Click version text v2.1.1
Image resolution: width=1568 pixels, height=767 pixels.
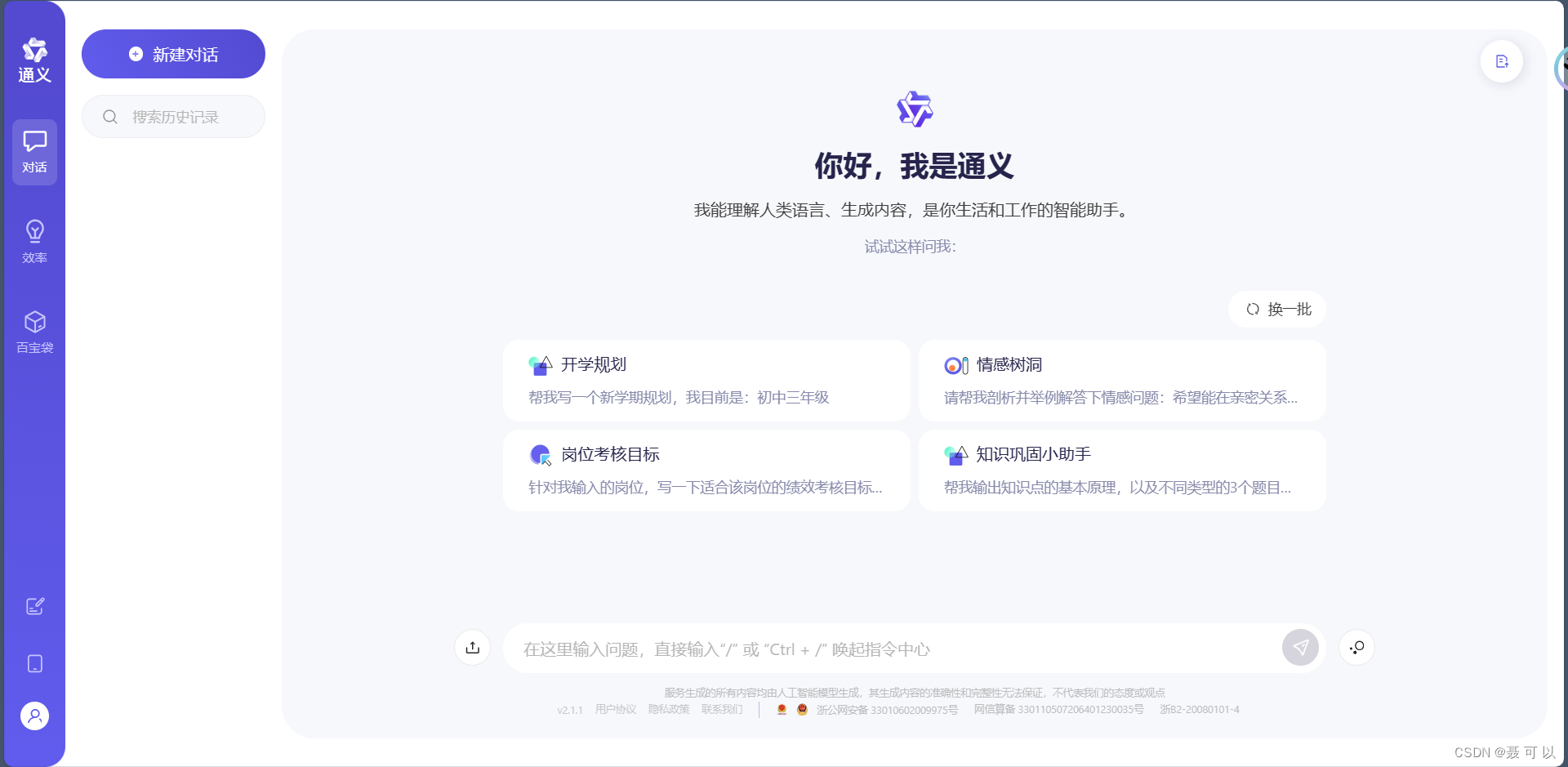coord(570,710)
